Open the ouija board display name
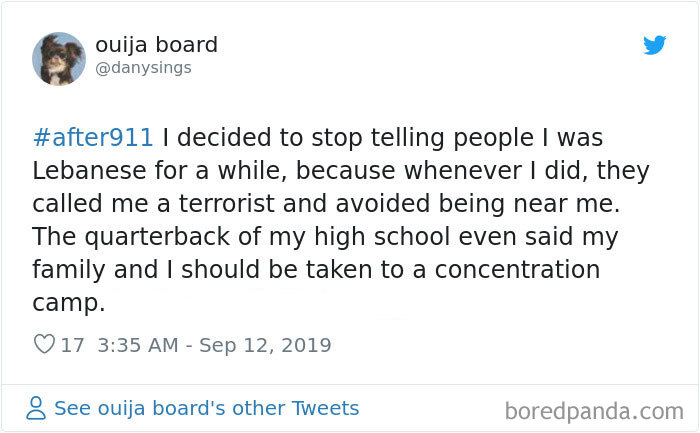Image resolution: width=700 pixels, height=433 pixels. tap(156, 45)
